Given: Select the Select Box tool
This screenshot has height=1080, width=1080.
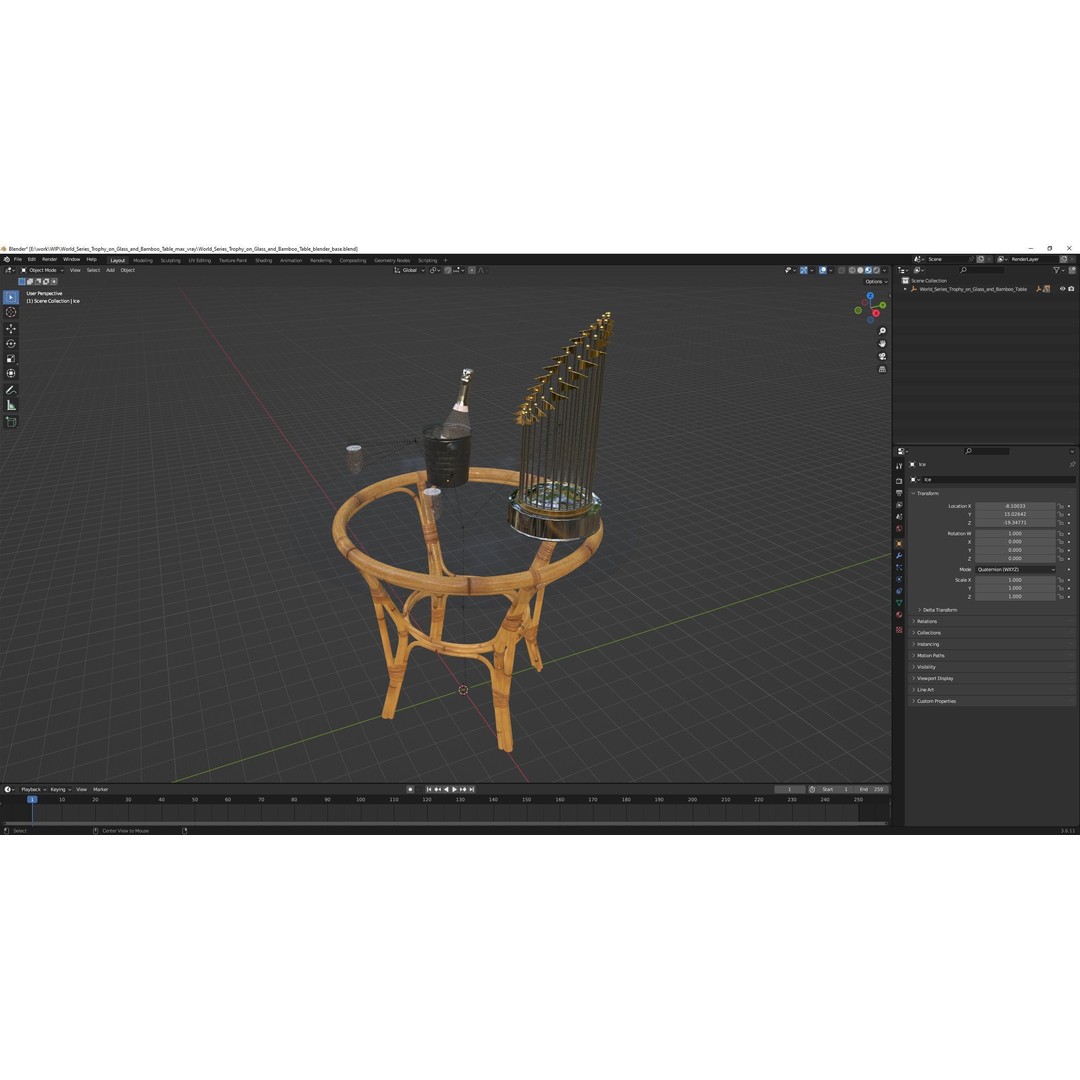Looking at the screenshot, I should pos(11,297).
